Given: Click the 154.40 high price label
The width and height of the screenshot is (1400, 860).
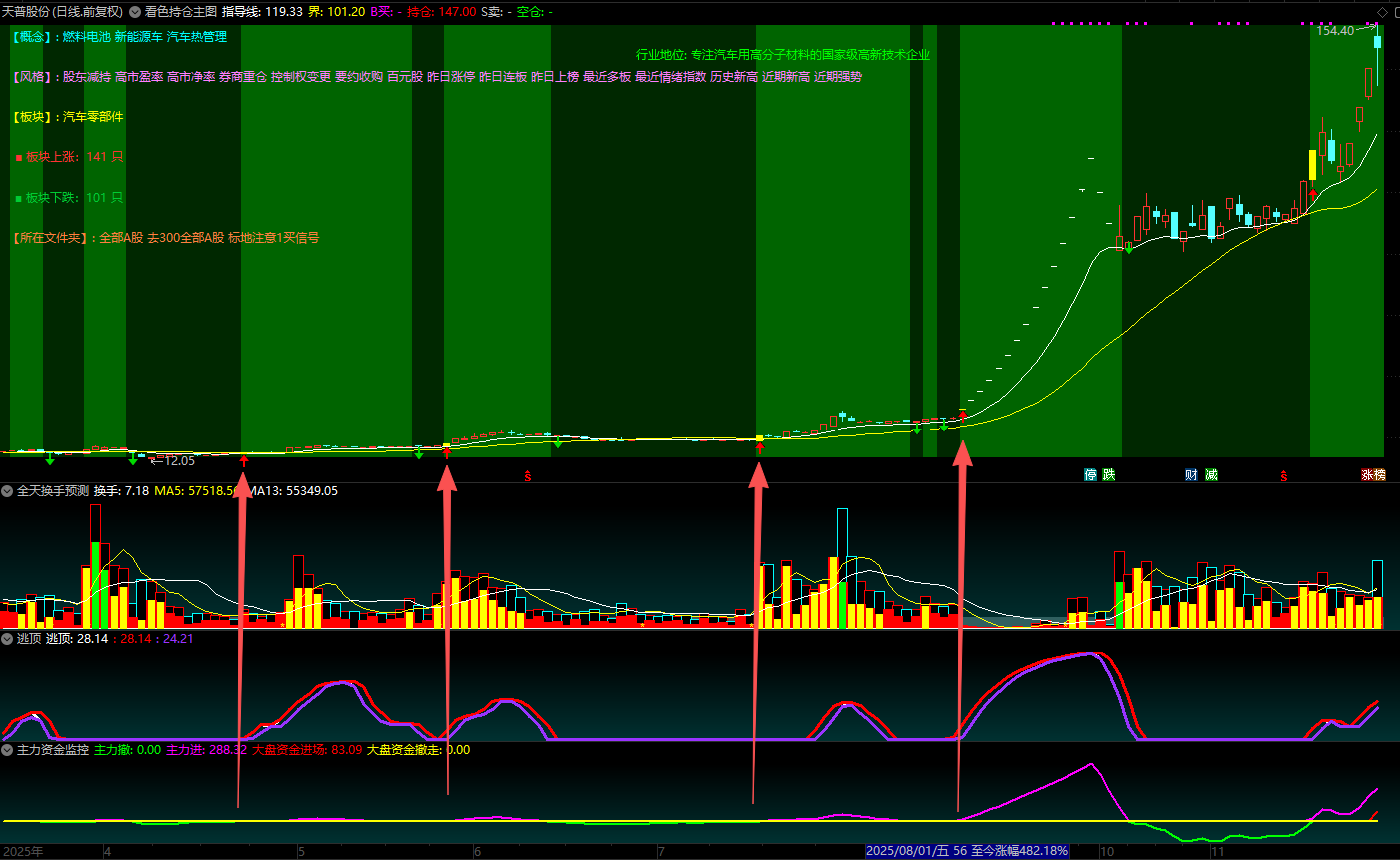Looking at the screenshot, I should (x=1334, y=31).
